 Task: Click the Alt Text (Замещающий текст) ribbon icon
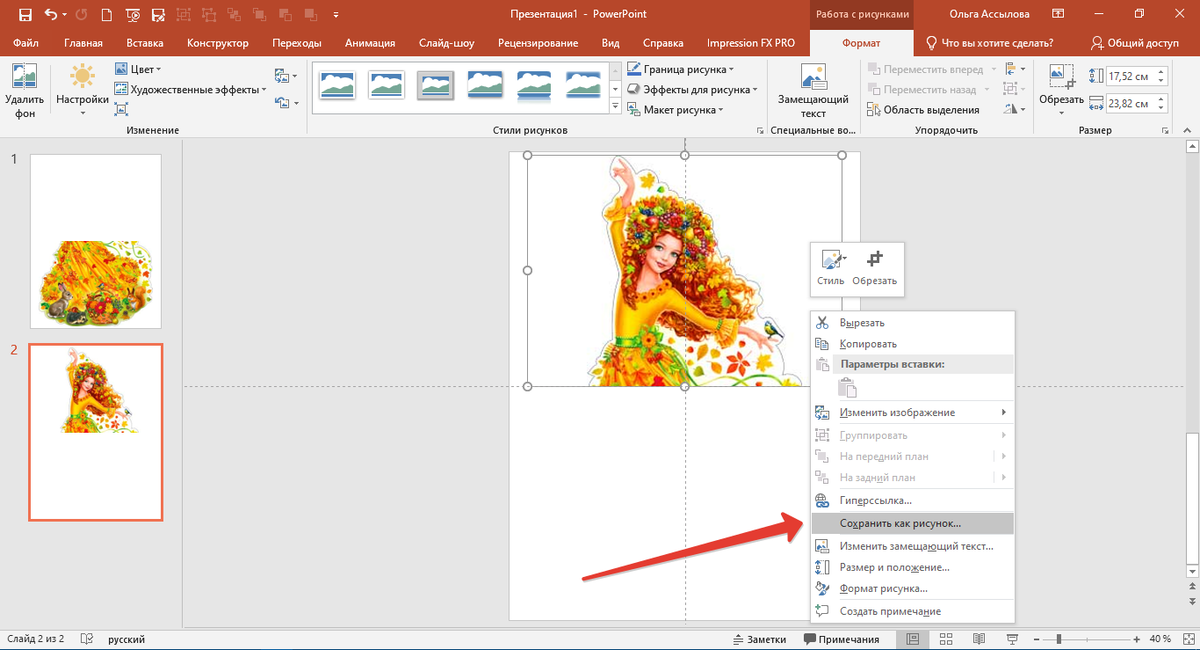[813, 78]
